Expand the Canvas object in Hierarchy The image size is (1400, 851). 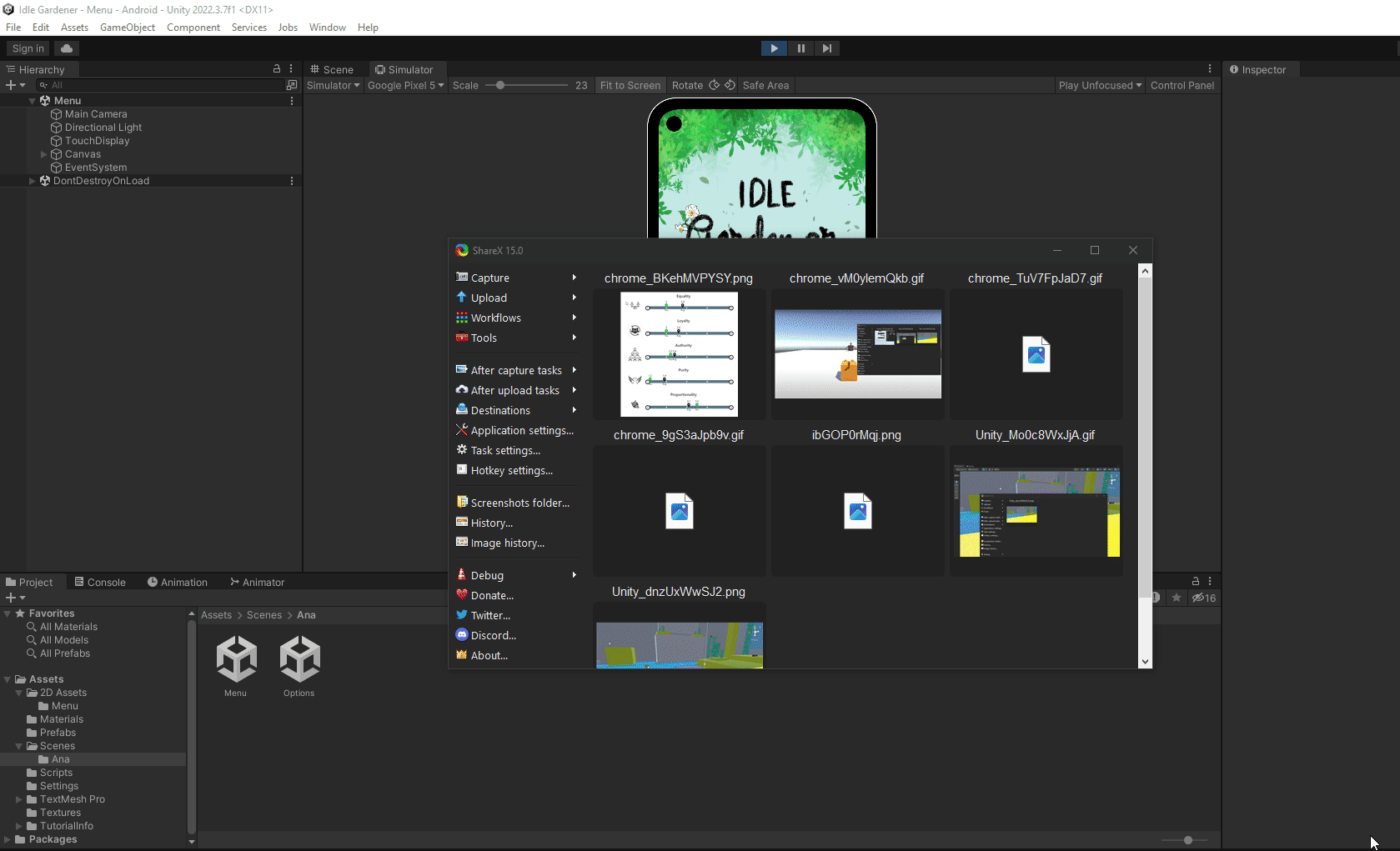tap(44, 154)
